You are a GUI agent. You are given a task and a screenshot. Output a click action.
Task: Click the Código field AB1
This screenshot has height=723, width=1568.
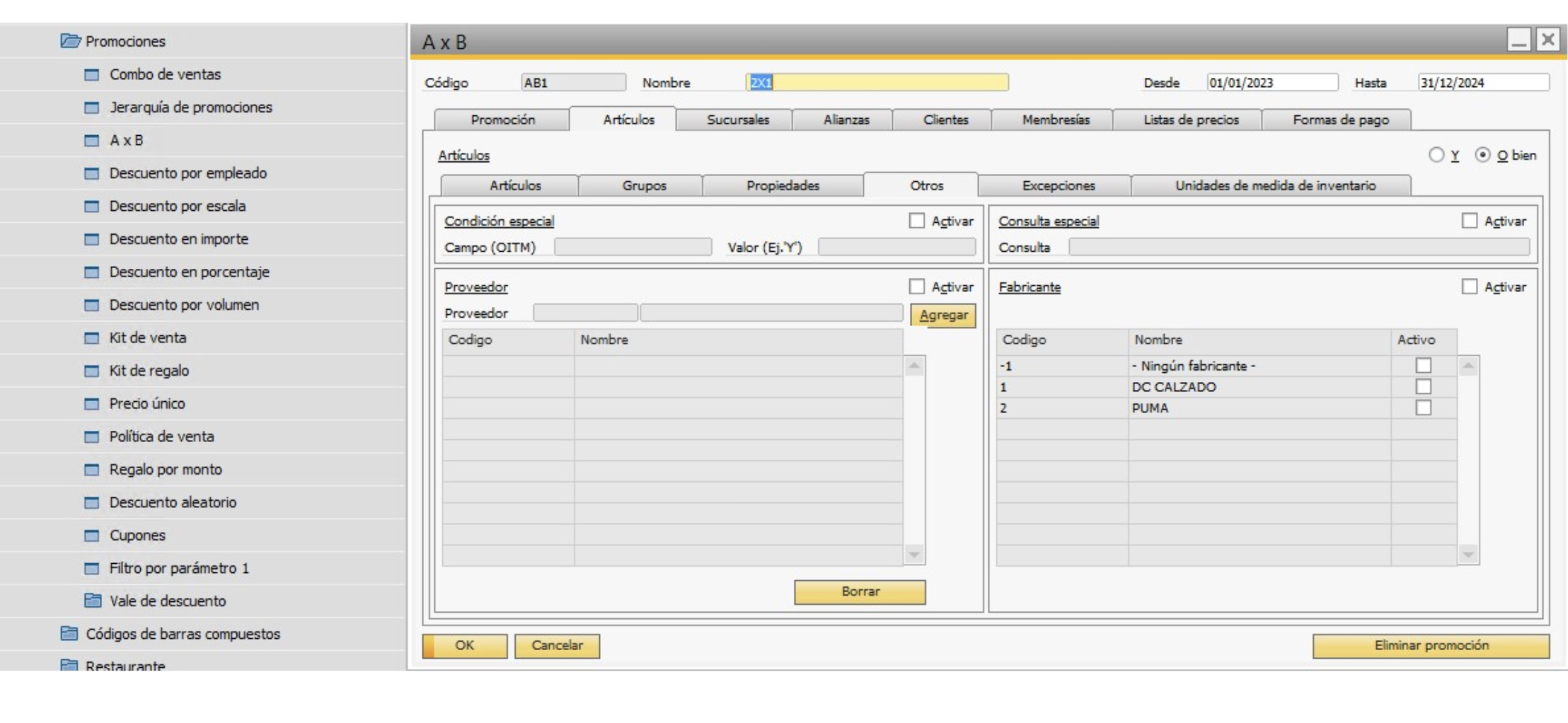(x=573, y=83)
